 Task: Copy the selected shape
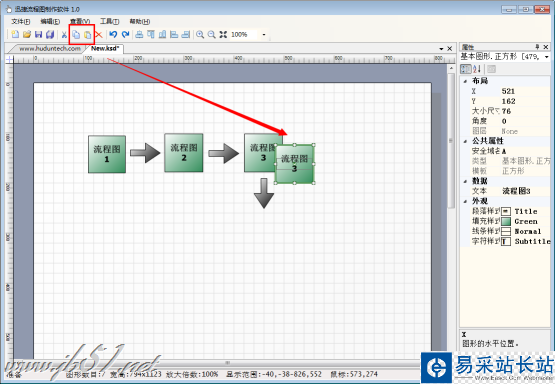pyautogui.click(x=76, y=34)
